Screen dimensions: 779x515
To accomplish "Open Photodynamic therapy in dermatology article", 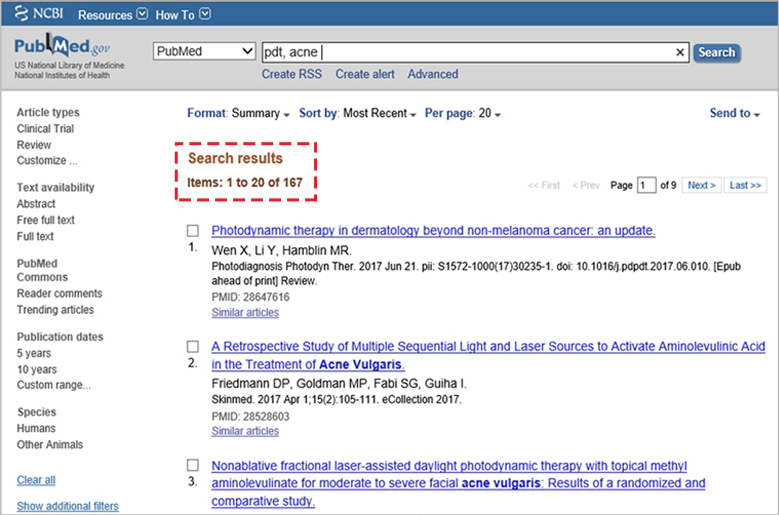I will click(433, 230).
